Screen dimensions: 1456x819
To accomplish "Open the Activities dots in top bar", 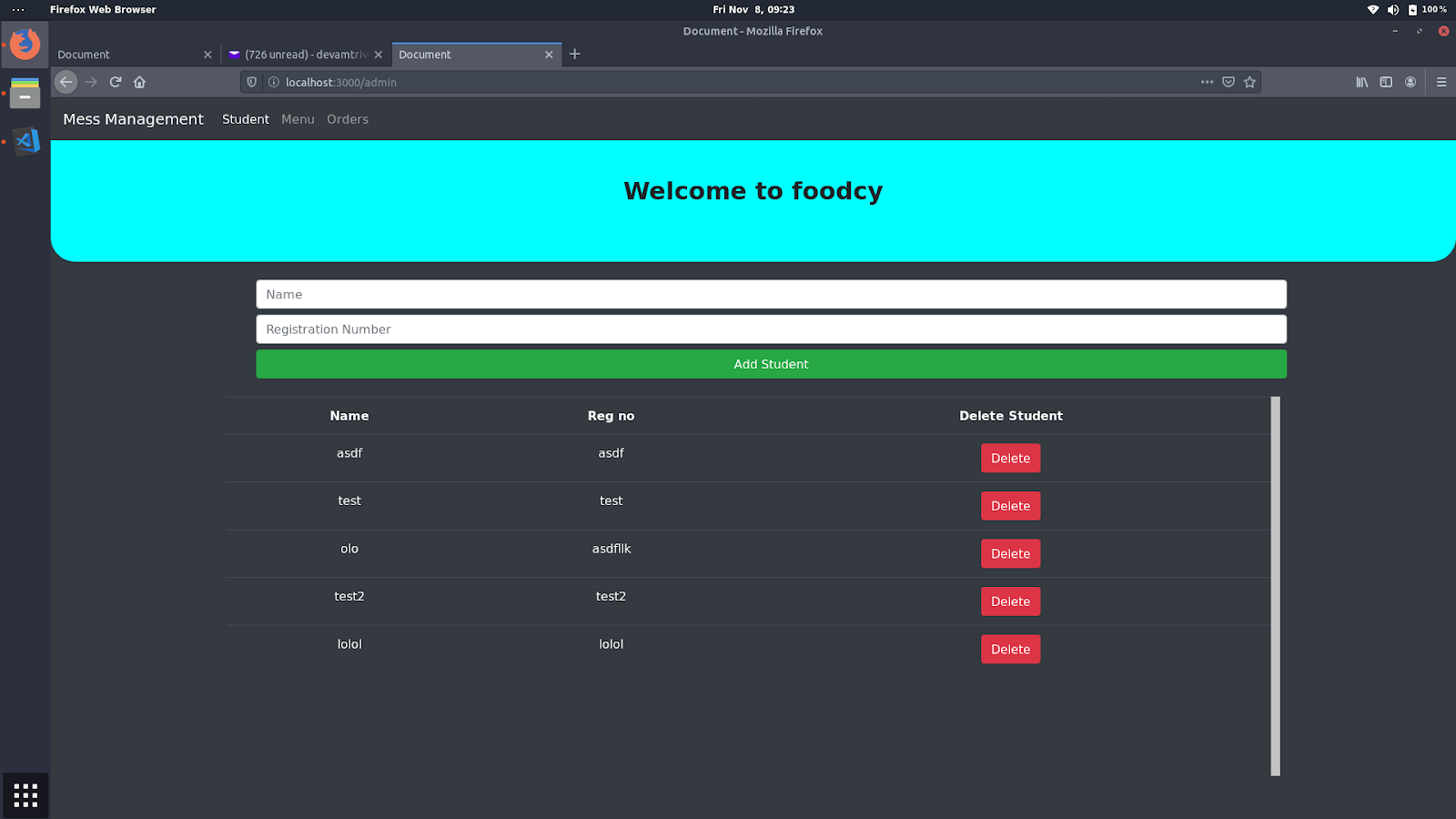I will coord(18,9).
